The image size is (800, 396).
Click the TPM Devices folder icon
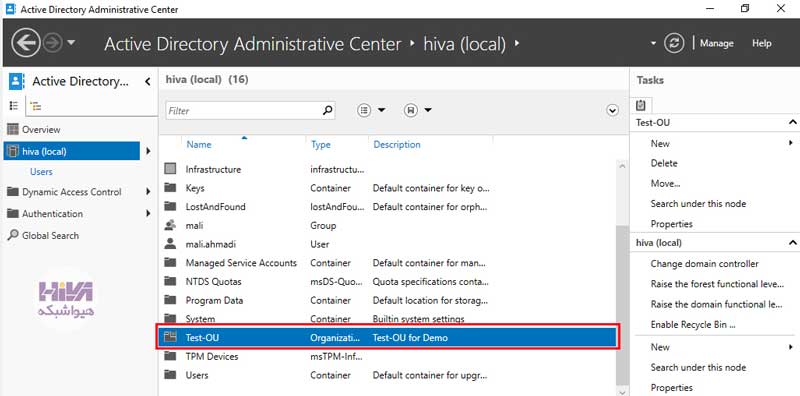[x=170, y=356]
